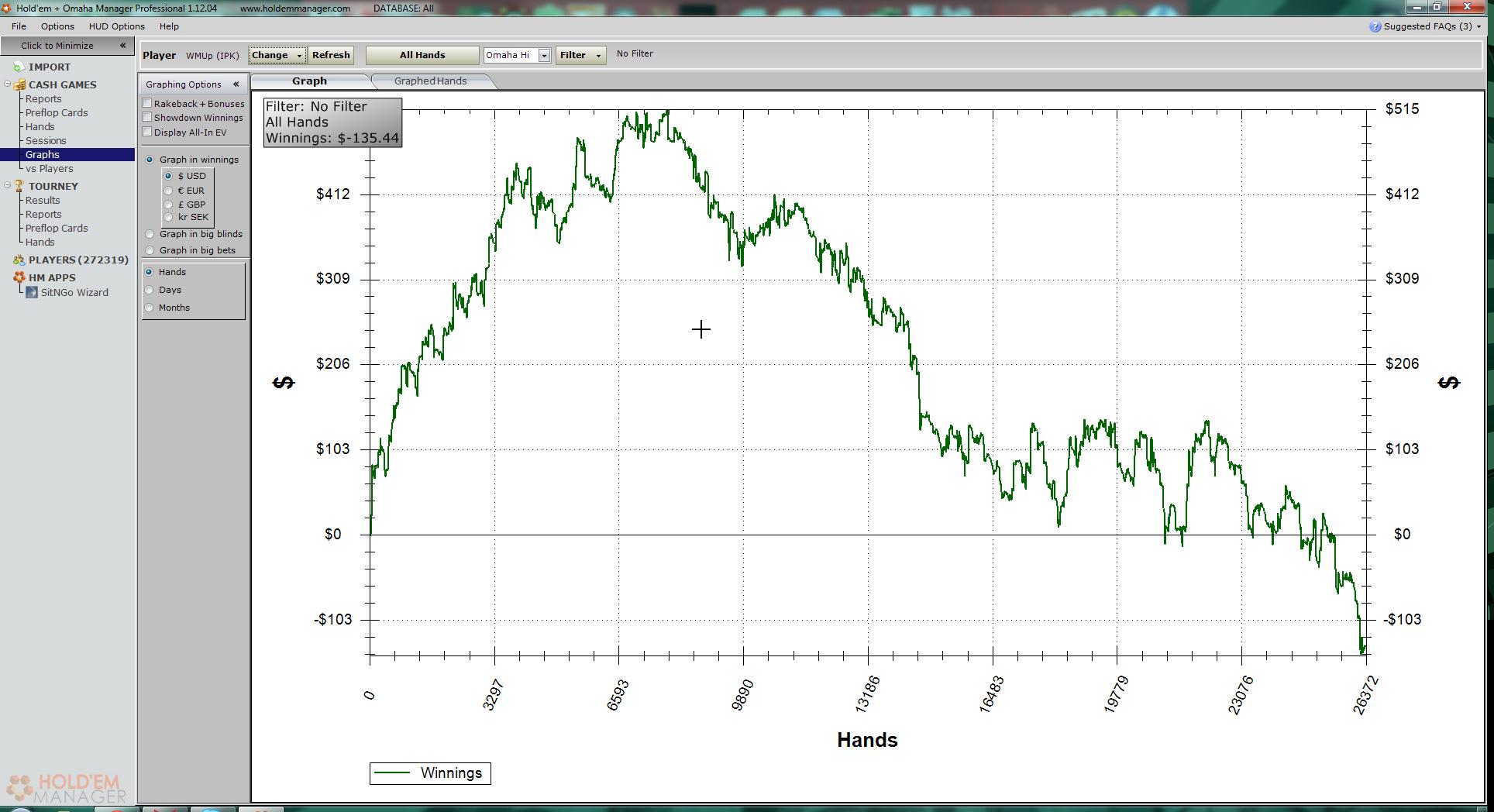1494x812 pixels.
Task: Switch to the Graph tab
Action: [x=310, y=81]
